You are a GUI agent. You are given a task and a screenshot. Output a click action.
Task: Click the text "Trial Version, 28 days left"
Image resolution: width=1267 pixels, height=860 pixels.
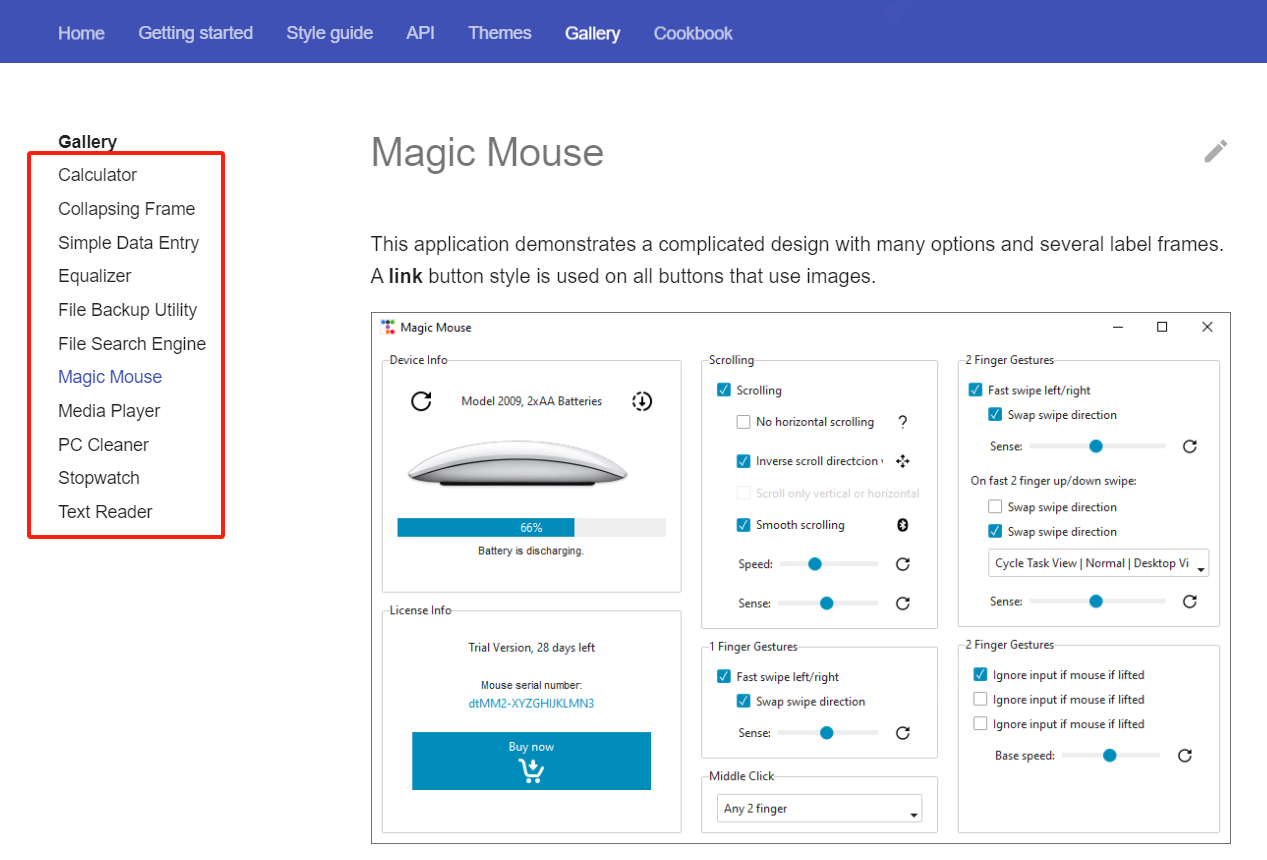531,648
